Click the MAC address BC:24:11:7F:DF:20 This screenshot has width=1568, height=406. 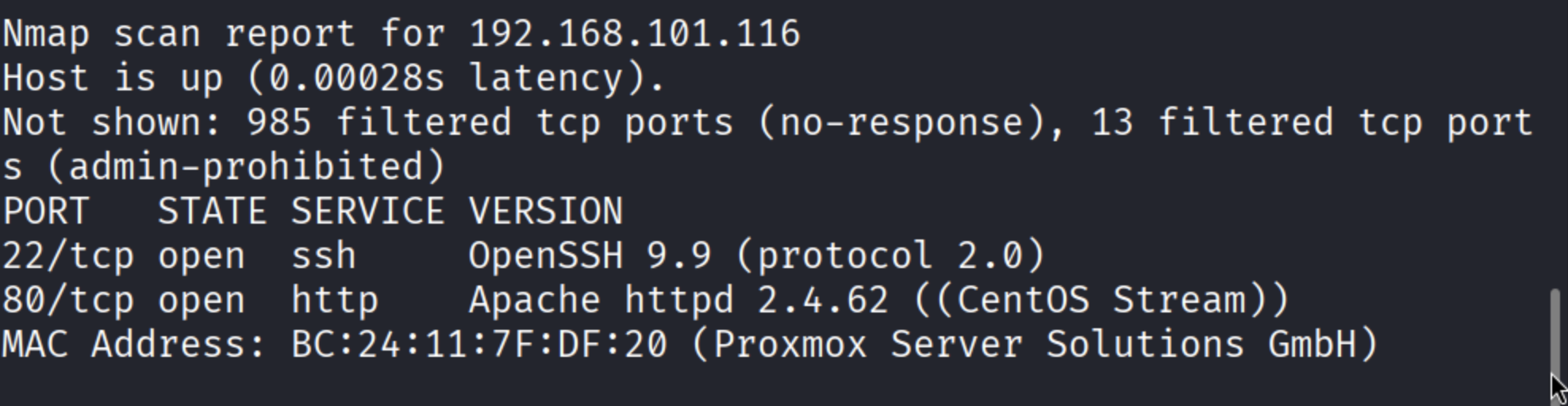pos(479,345)
